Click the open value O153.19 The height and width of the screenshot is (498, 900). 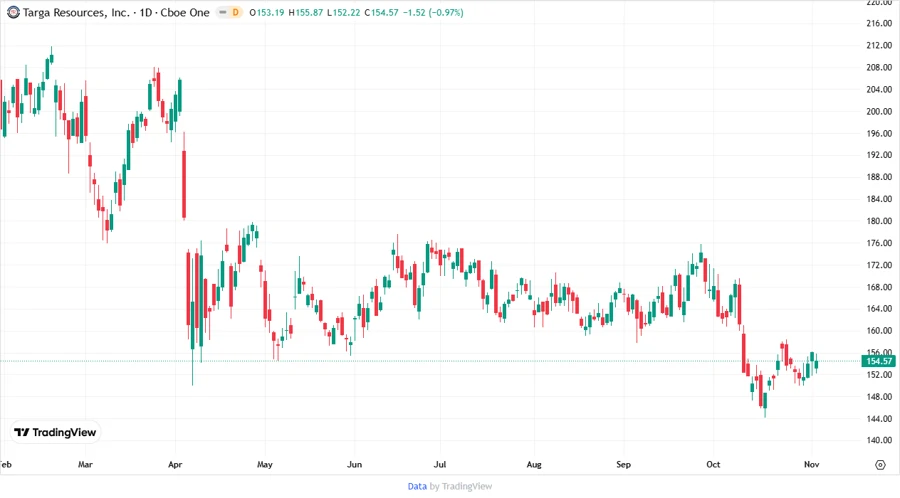(x=267, y=13)
